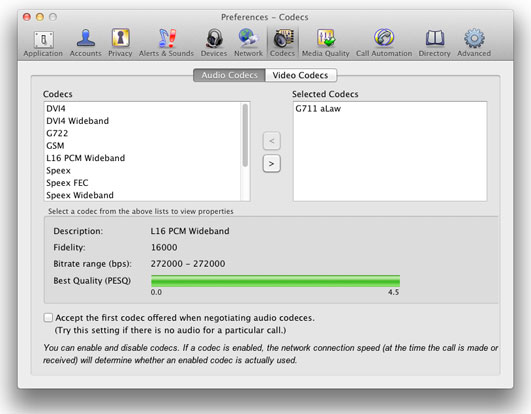Select the Audio Codecs tab
Viewport: 531px width, 414px height.
[x=229, y=75]
